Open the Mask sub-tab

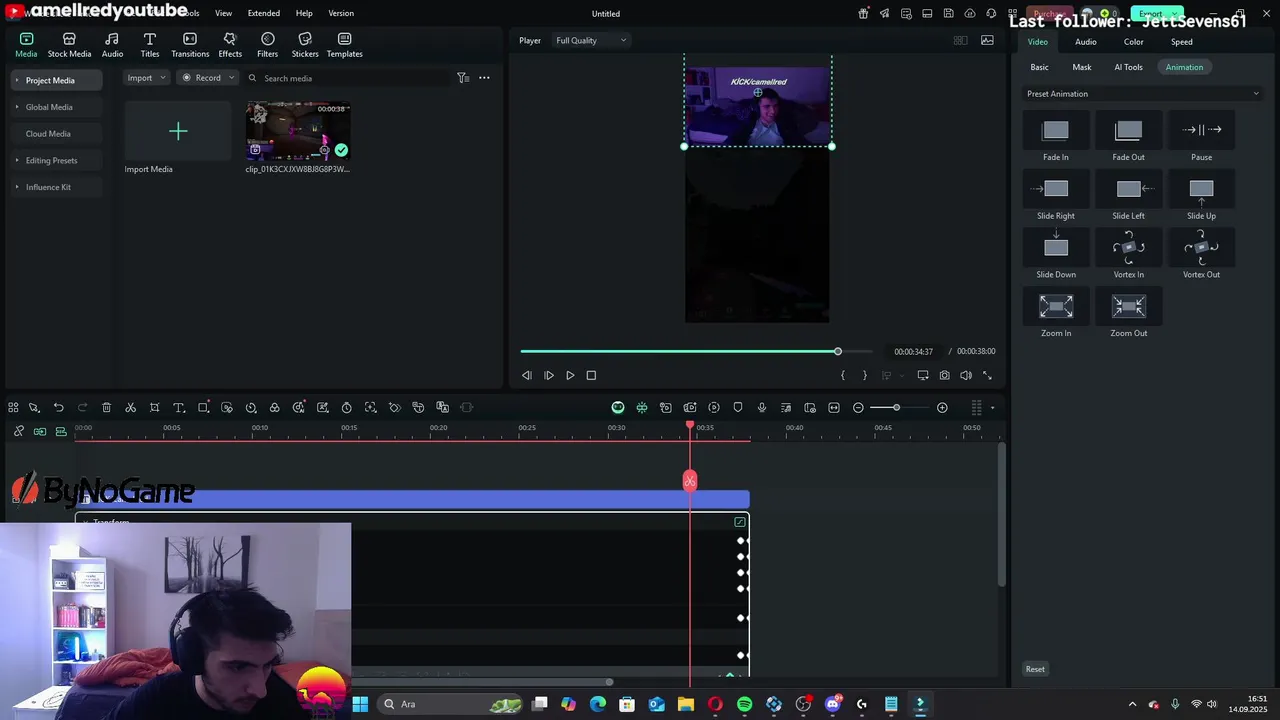point(1082,67)
